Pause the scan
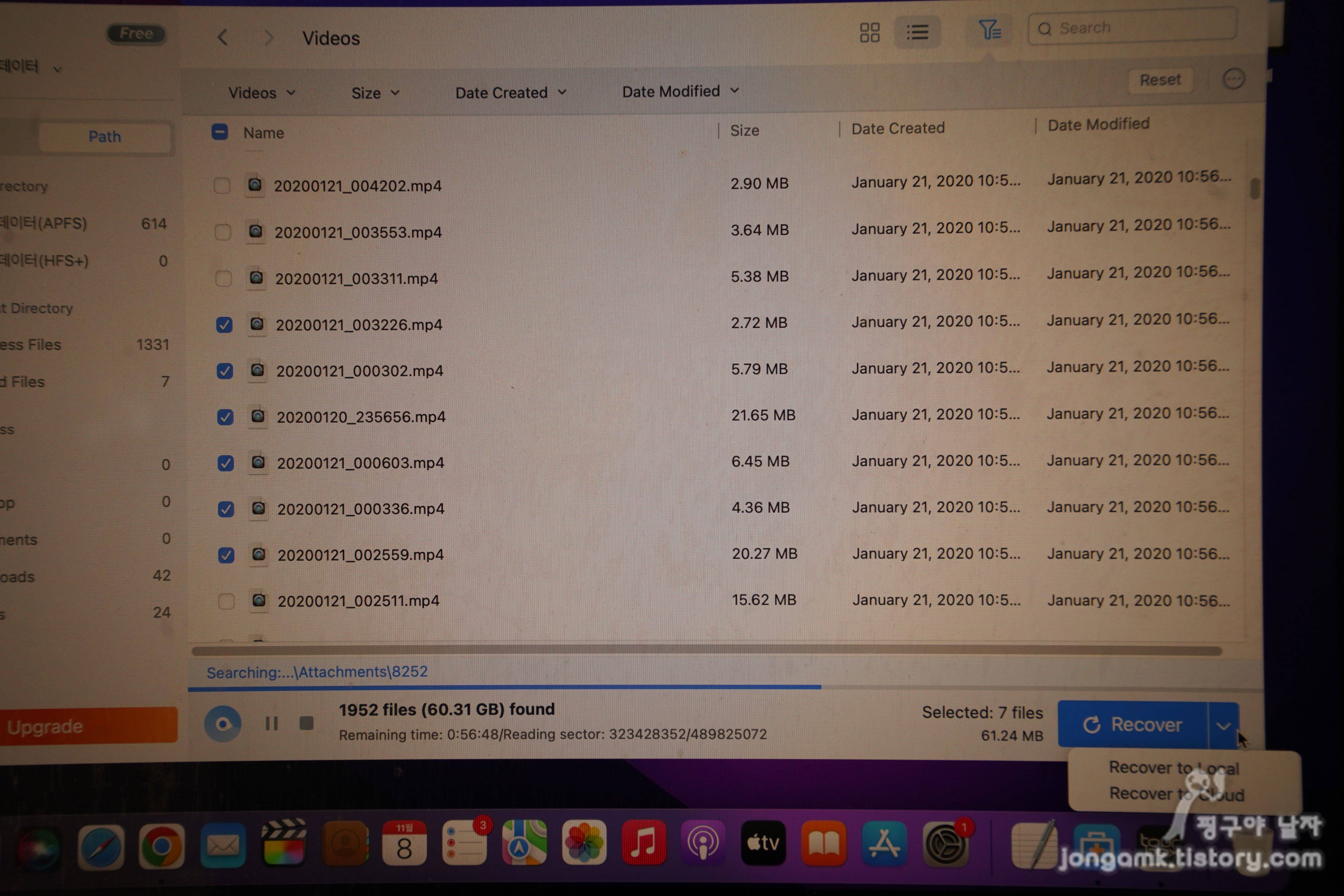The height and width of the screenshot is (896, 1344). coord(271,723)
